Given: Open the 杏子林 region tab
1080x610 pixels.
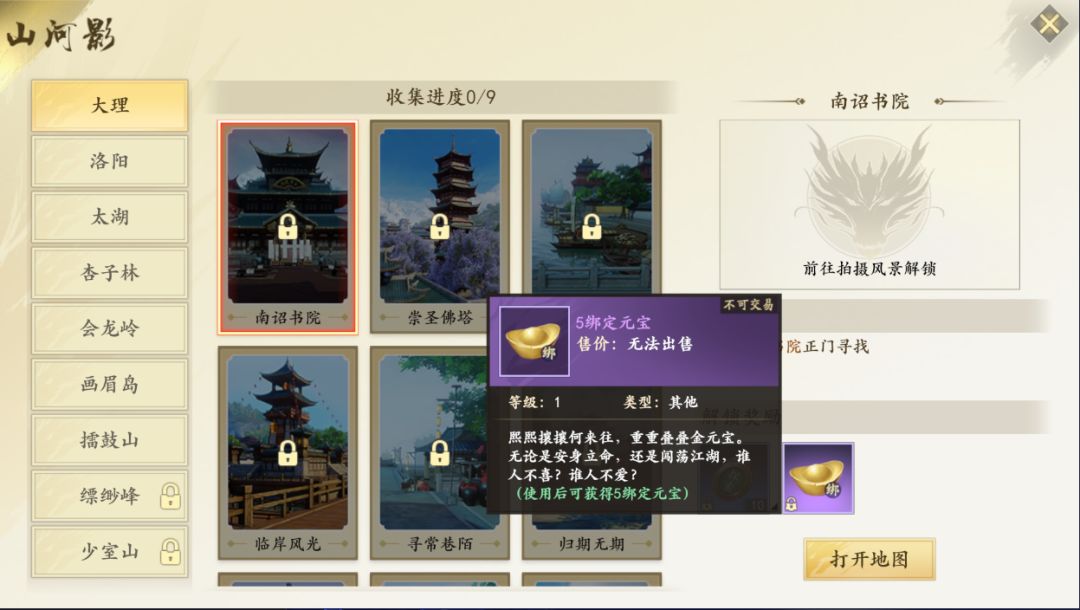Looking at the screenshot, I should pyautogui.click(x=110, y=273).
